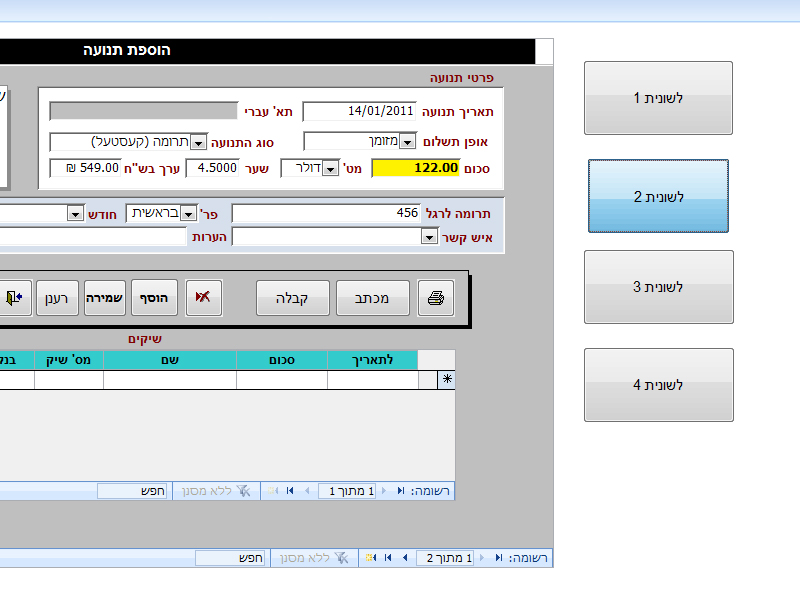Click into the הערות notes field
The width and height of the screenshot is (800, 600).
pyautogui.click(x=92, y=237)
